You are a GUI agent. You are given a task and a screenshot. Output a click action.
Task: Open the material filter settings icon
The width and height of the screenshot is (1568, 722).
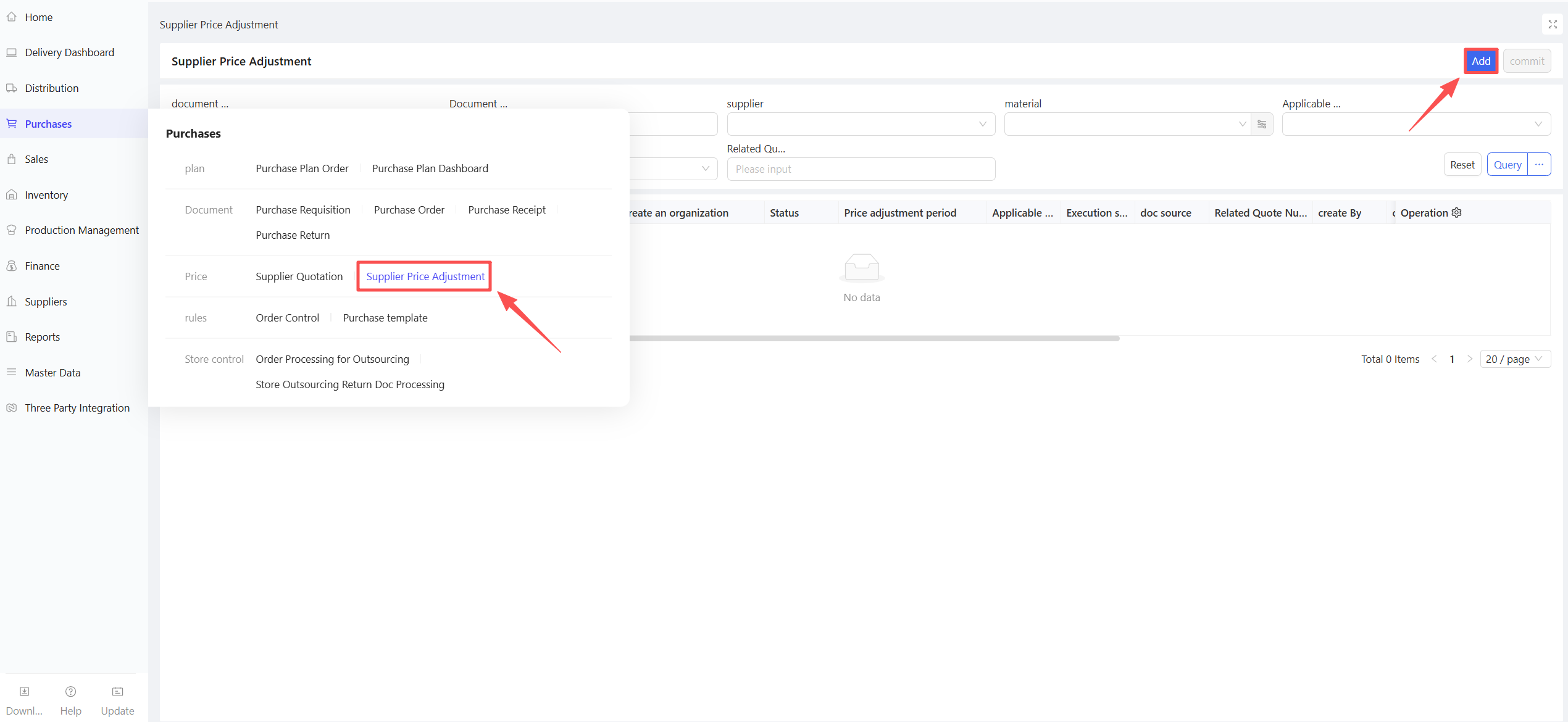click(1262, 124)
